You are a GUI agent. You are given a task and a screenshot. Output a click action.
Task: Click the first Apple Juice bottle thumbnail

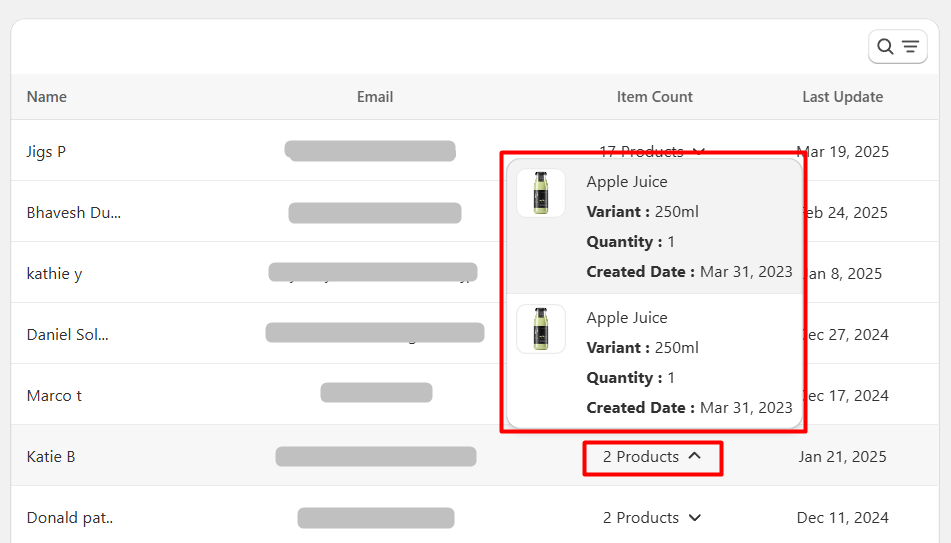click(541, 193)
